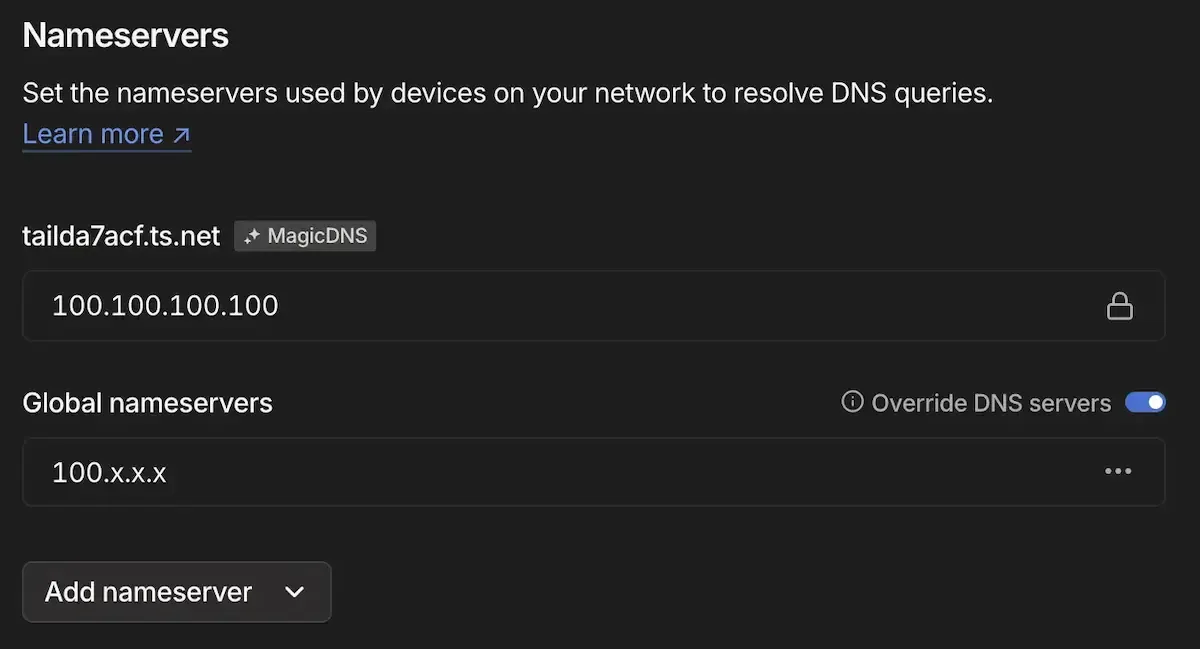
Task: Click the Global nameservers heading
Action: (147, 403)
